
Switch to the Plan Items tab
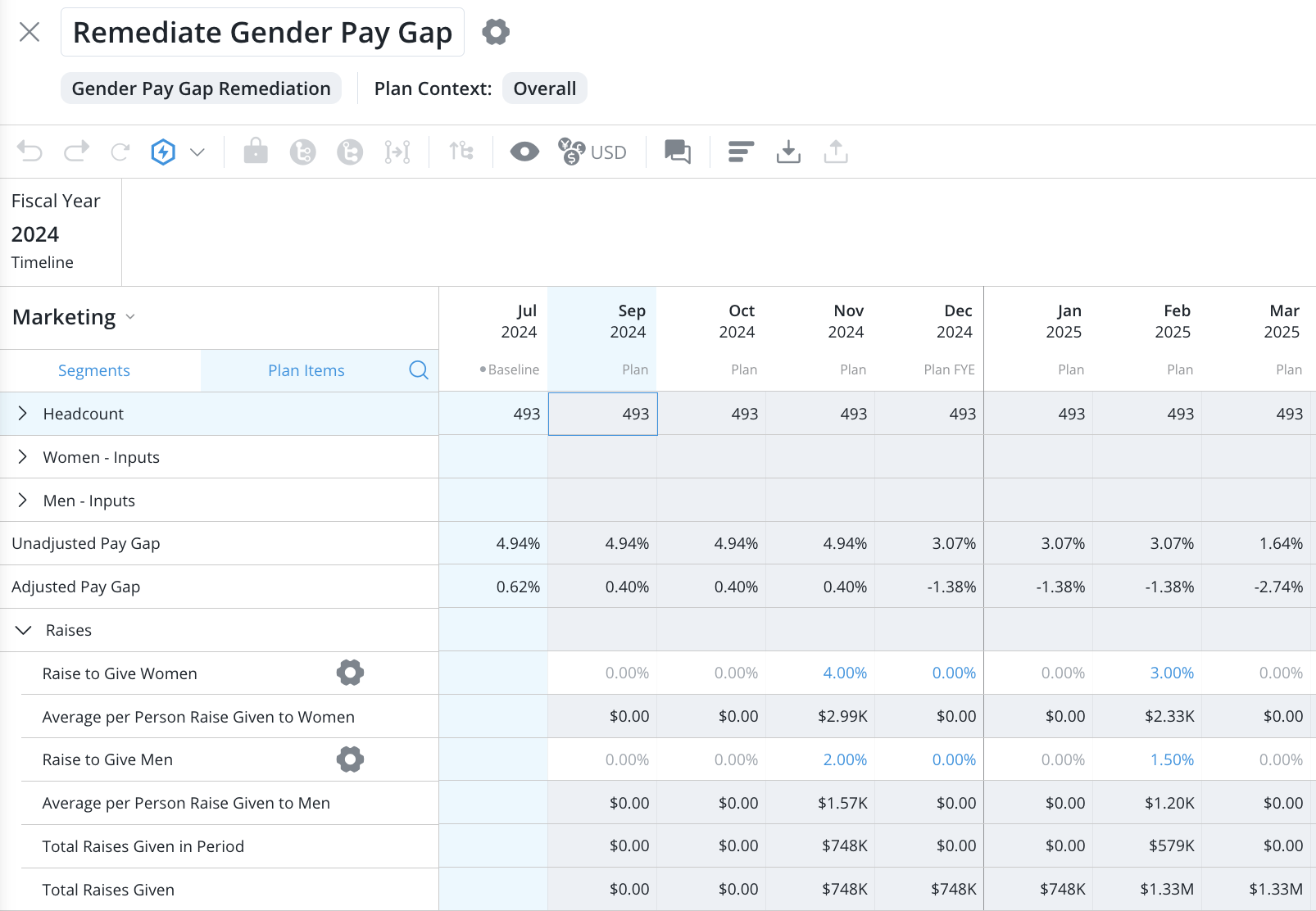pos(306,370)
